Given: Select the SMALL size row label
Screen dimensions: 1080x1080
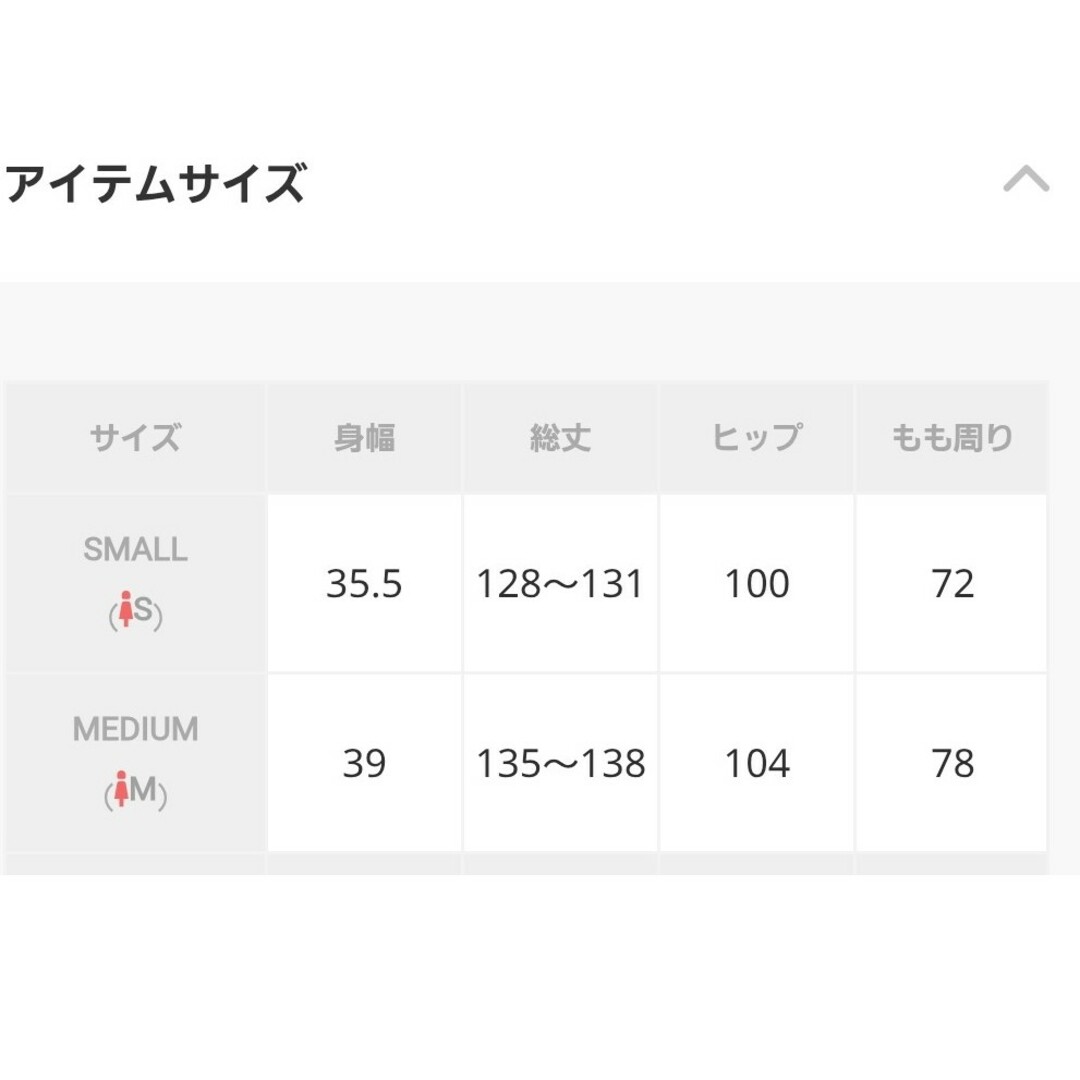Looking at the screenshot, I should tap(136, 550).
